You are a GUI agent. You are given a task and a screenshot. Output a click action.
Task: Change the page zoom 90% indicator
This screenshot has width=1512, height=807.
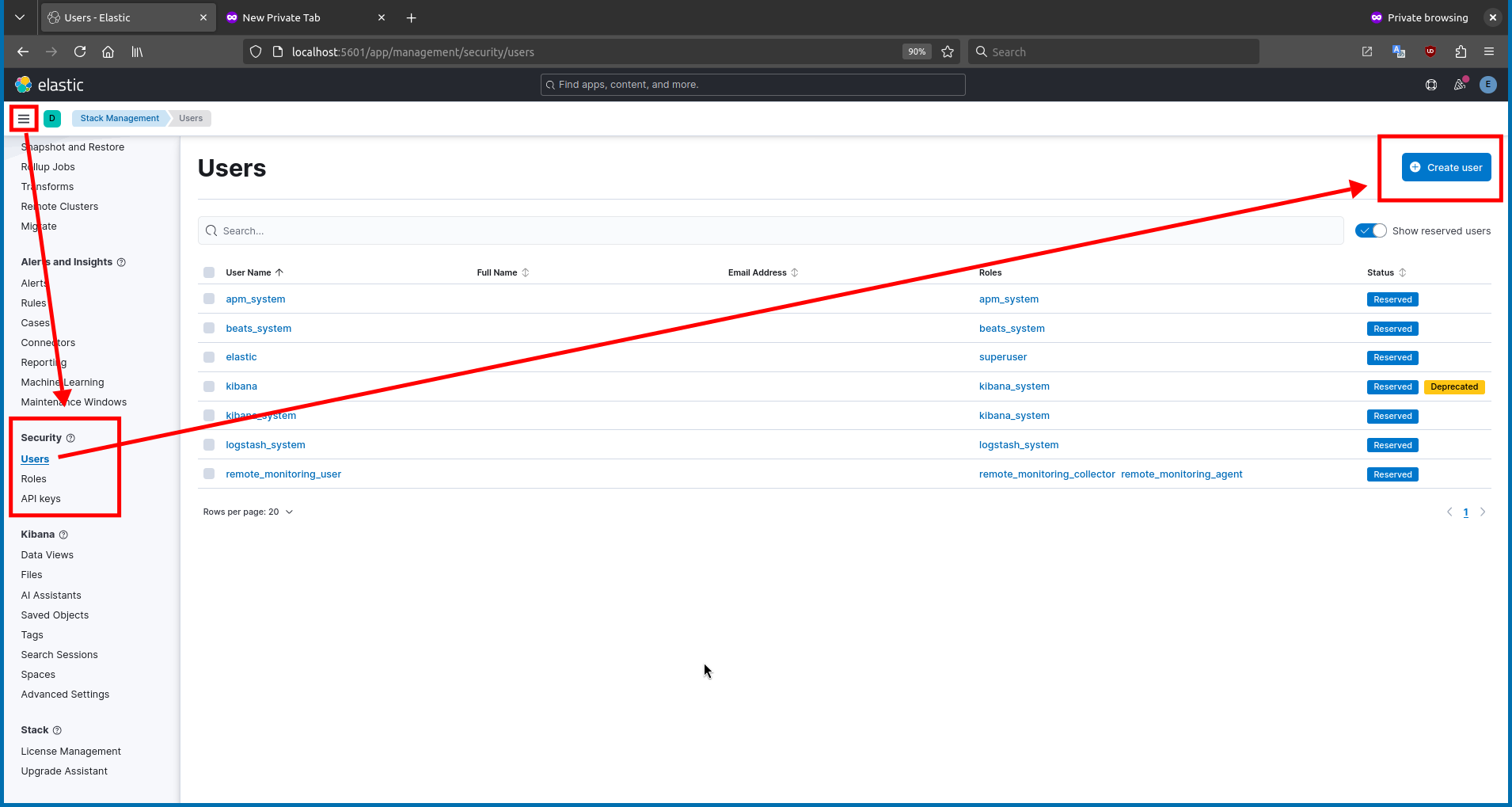tap(917, 51)
